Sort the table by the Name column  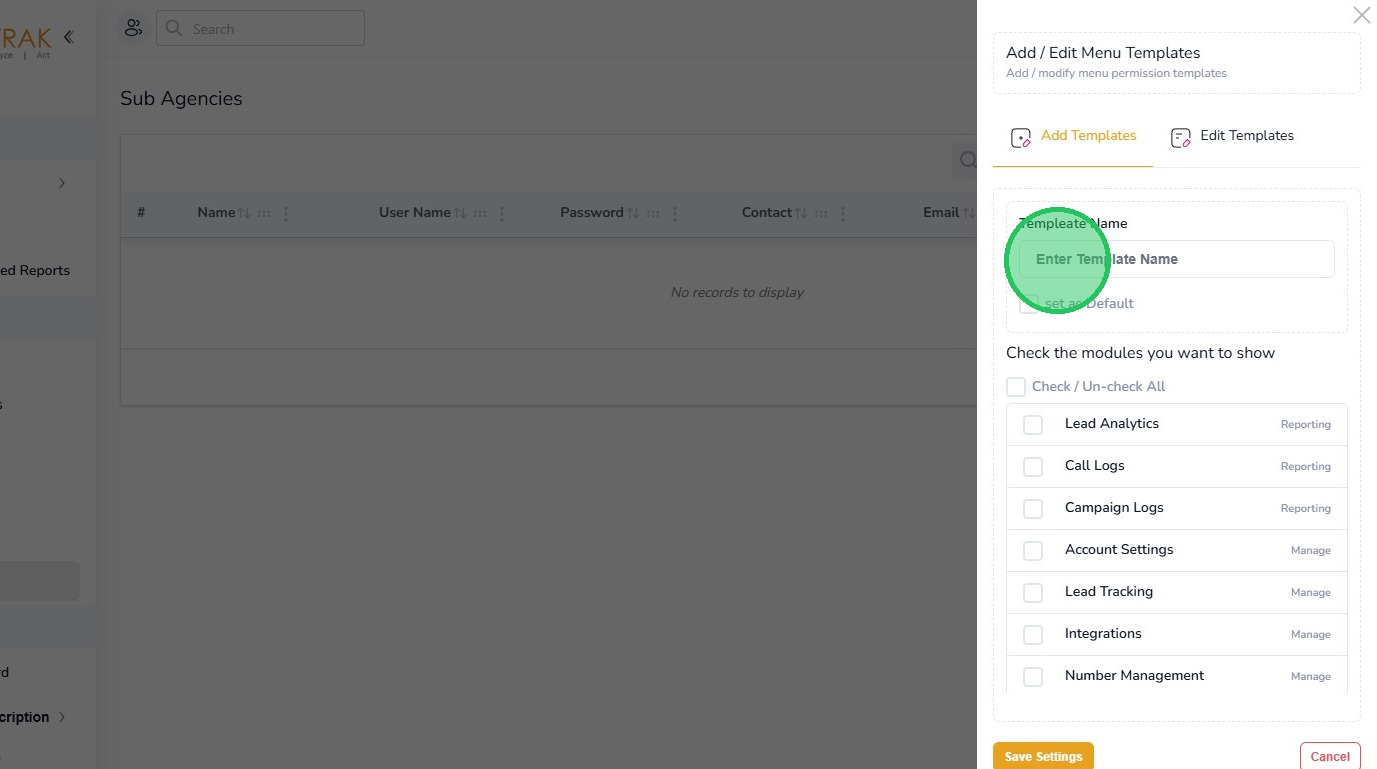[x=244, y=213]
